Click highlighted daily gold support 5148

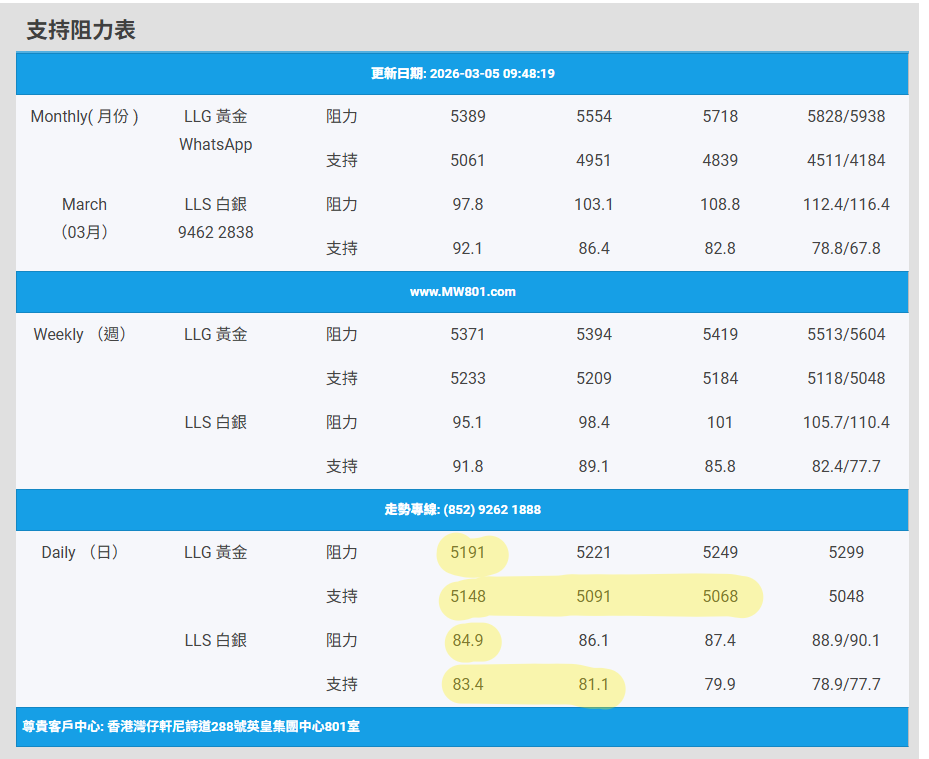468,597
